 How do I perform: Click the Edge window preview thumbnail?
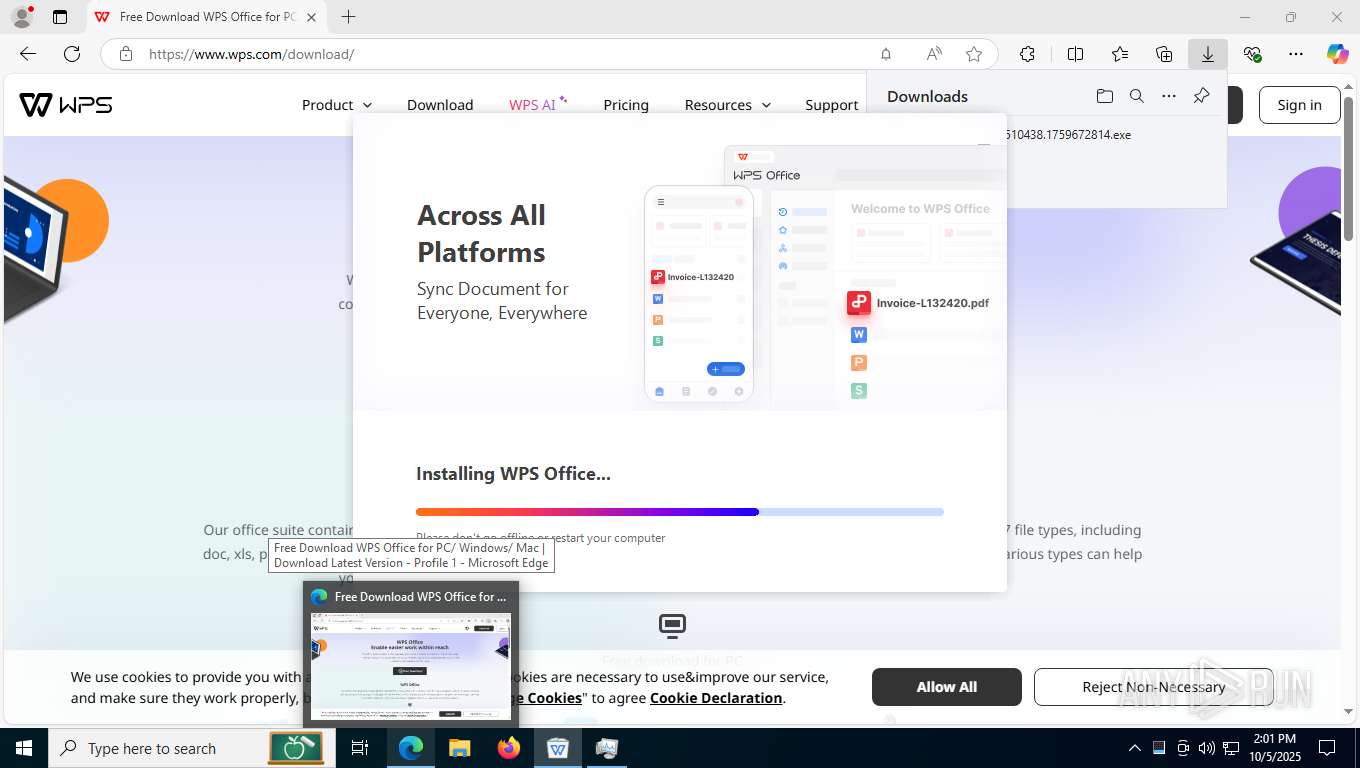click(x=411, y=665)
